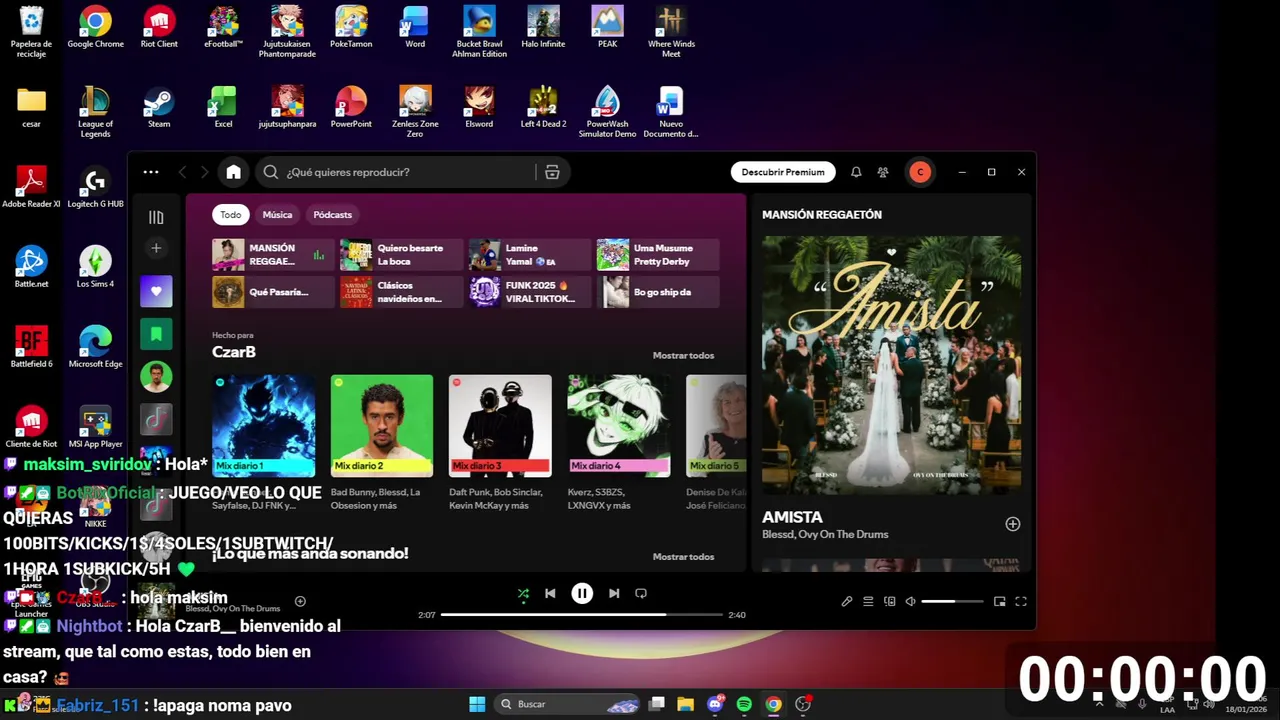Open FUNK 2025 VIRAL TIKTOK tile
1280x720 pixels.
coord(529,292)
